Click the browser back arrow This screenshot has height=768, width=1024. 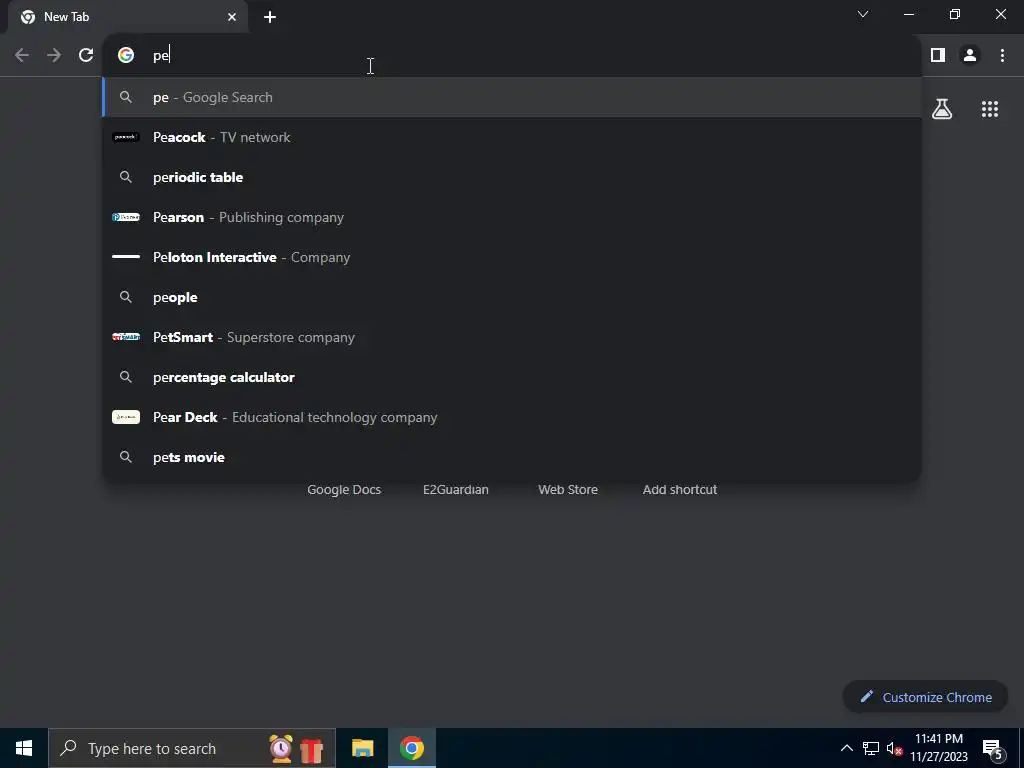click(x=22, y=56)
